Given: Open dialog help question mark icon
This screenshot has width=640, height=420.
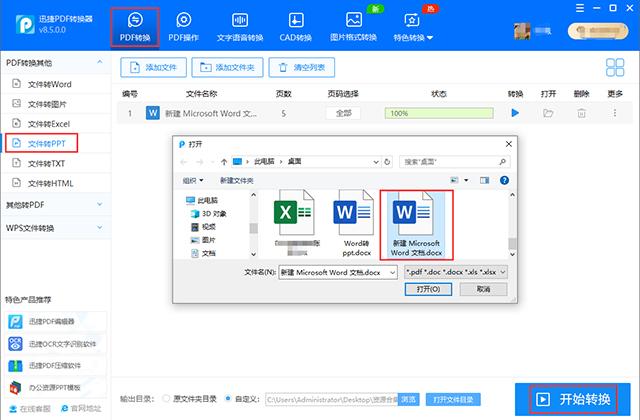Looking at the screenshot, I should [504, 180].
